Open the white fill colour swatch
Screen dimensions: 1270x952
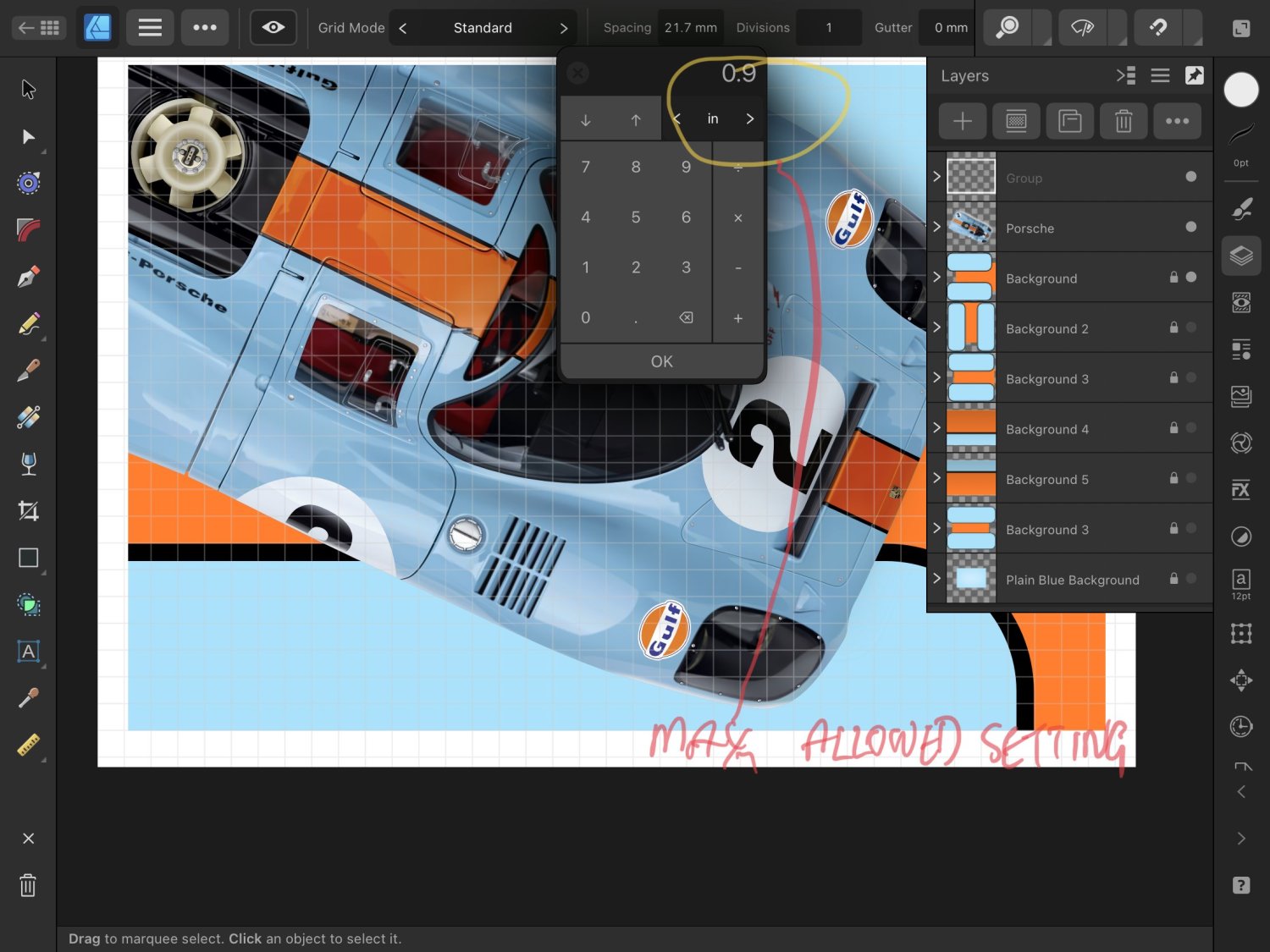coord(1240,90)
